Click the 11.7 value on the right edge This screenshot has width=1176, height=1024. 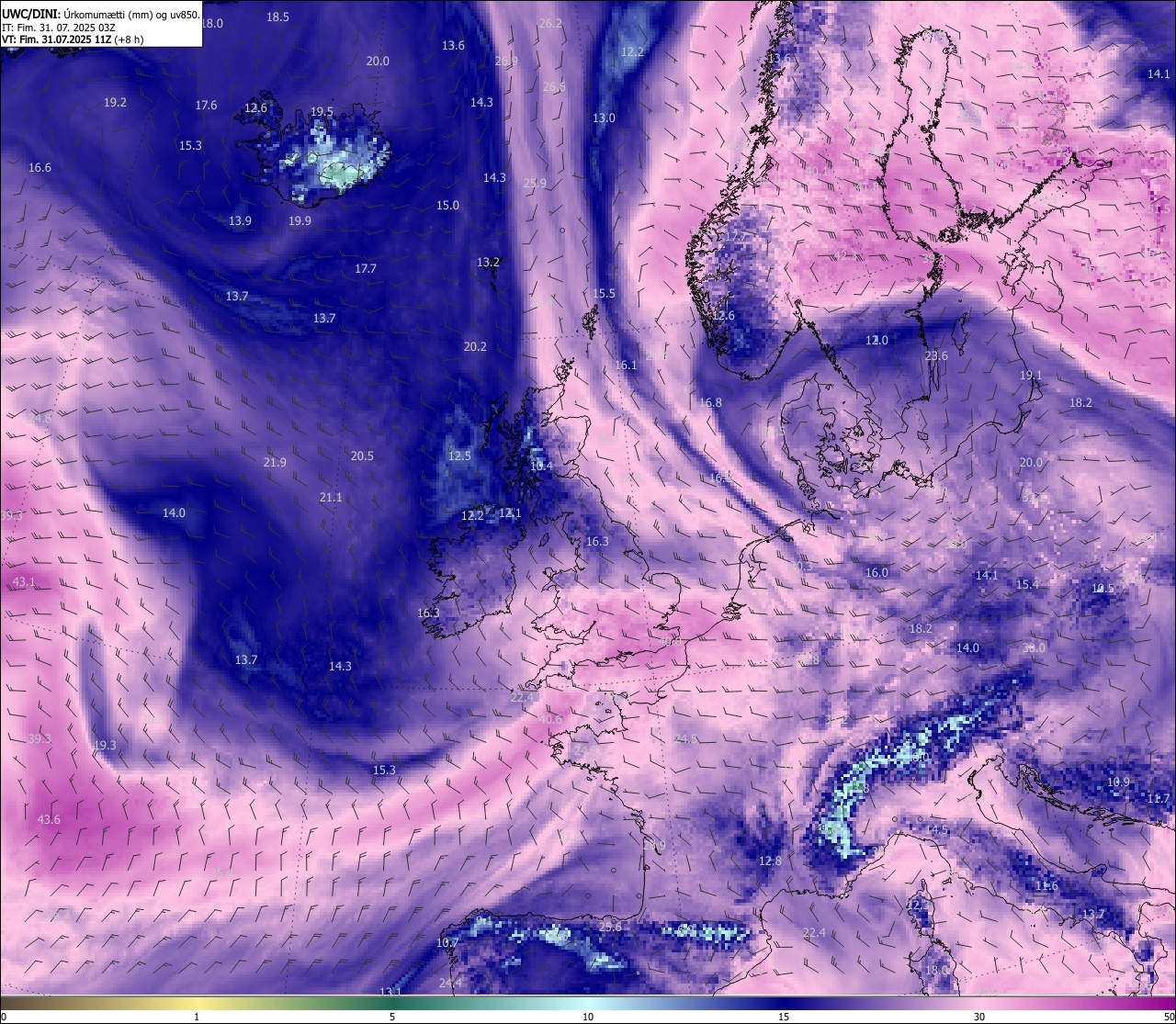pos(1159,798)
